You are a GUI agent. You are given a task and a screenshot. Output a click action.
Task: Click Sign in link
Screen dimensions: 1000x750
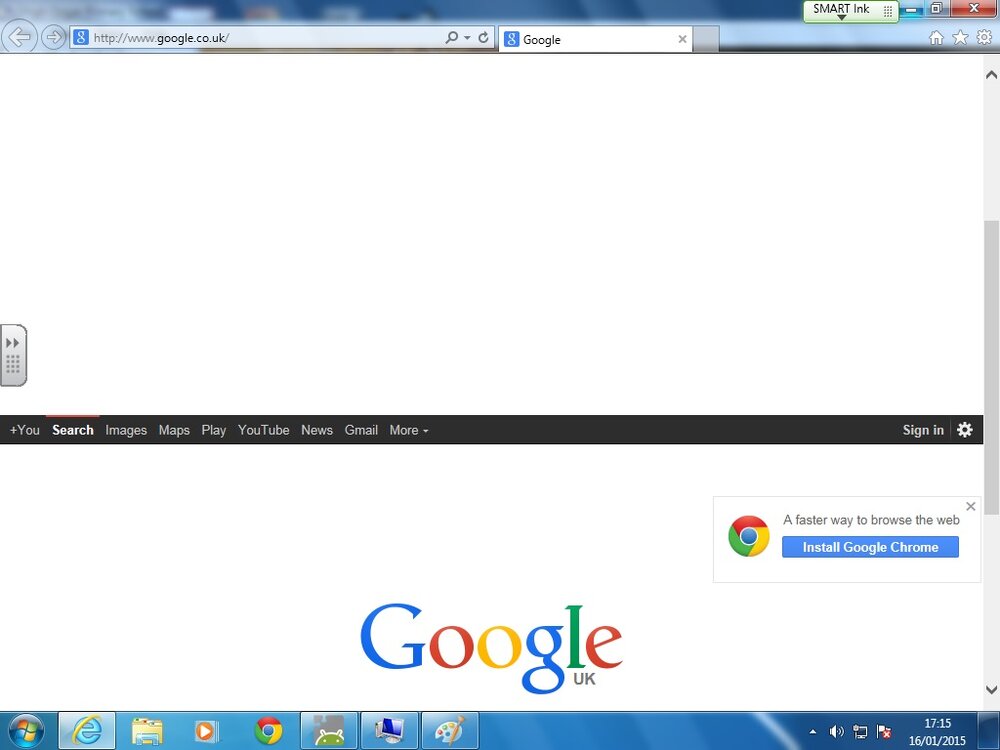(923, 430)
